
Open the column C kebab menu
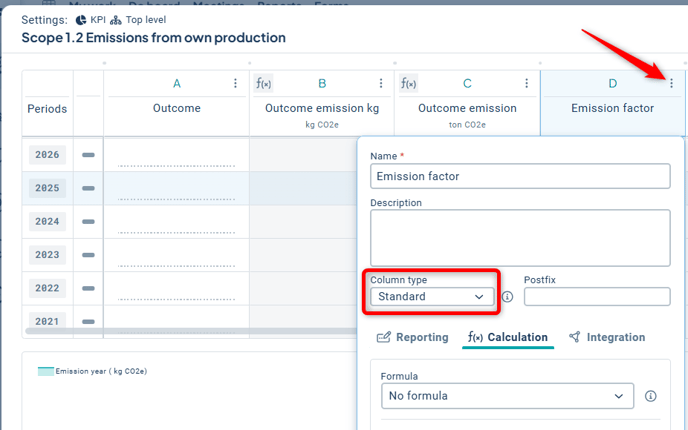click(526, 84)
